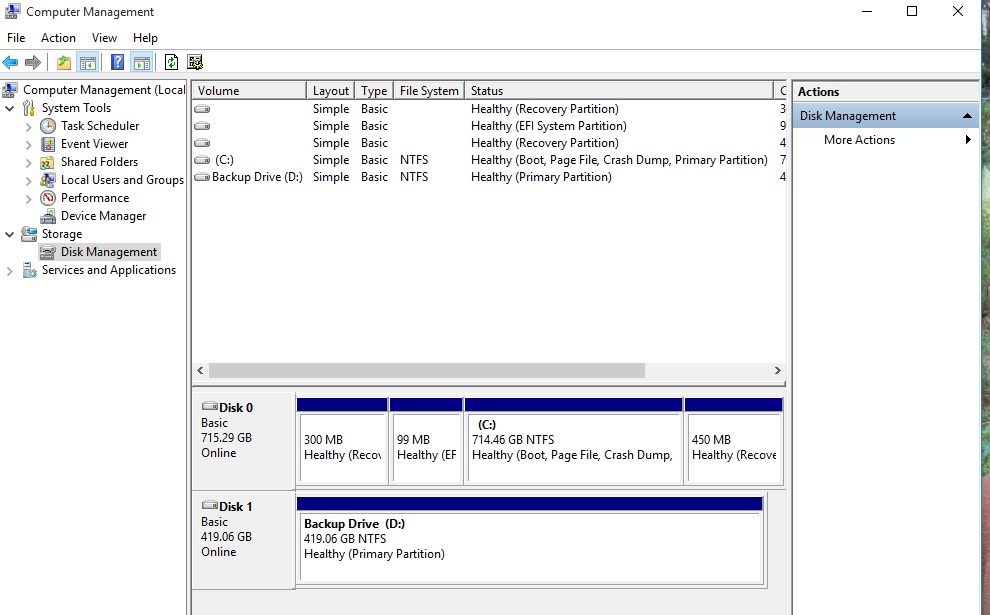
Task: Click the Performance monitor icon
Action: tap(48, 198)
